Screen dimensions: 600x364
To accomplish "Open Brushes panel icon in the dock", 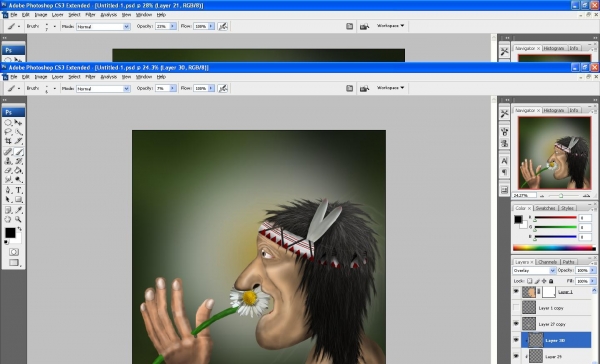I will tap(504, 132).
